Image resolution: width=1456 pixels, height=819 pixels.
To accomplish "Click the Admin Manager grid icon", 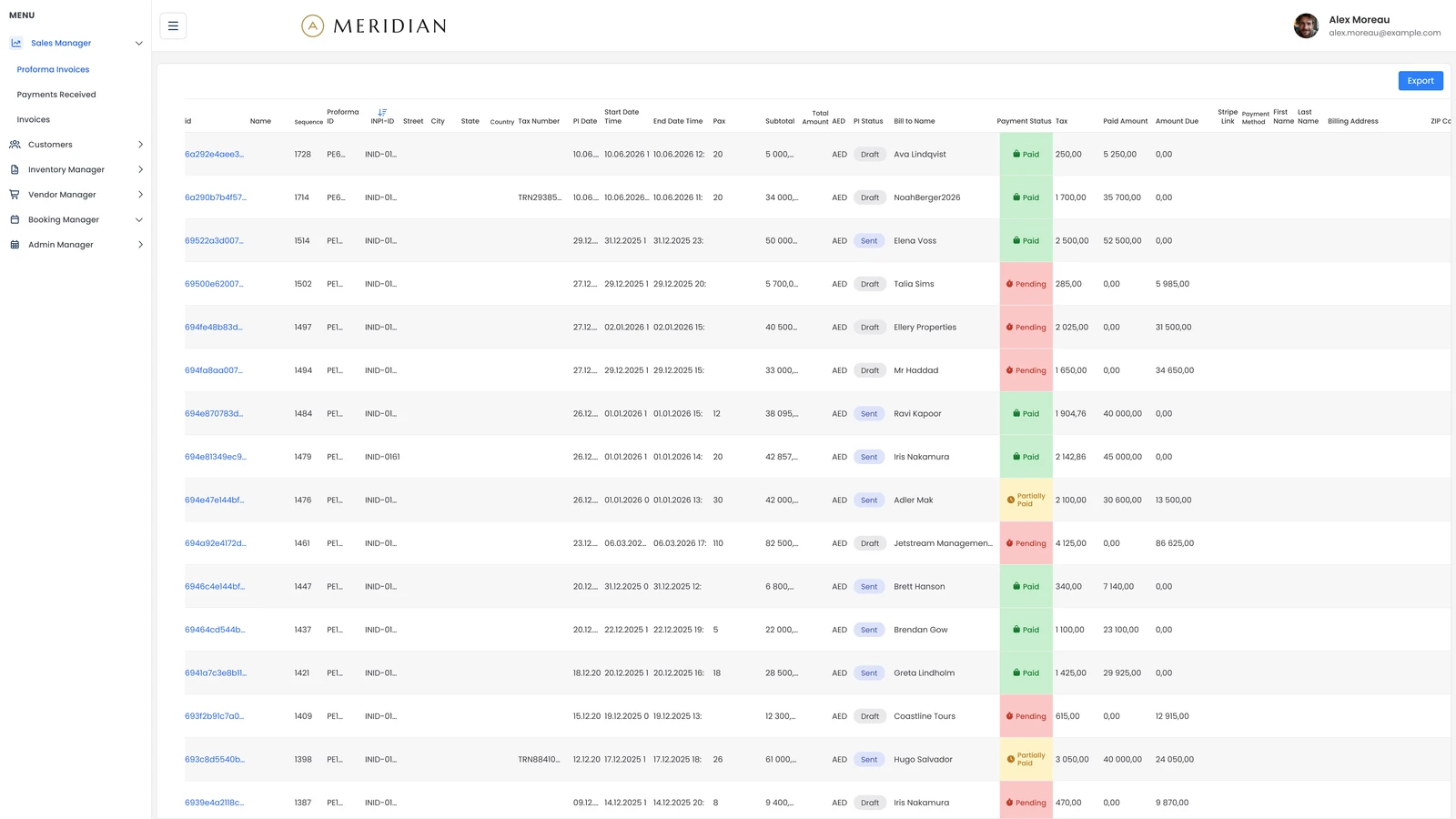I will click(15, 245).
